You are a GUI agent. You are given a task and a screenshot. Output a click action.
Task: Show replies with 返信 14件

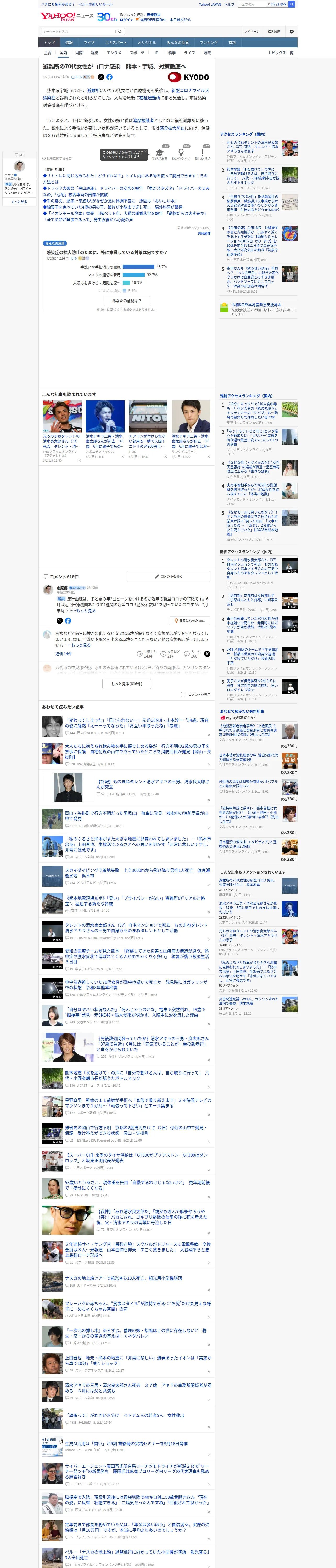coord(63,654)
